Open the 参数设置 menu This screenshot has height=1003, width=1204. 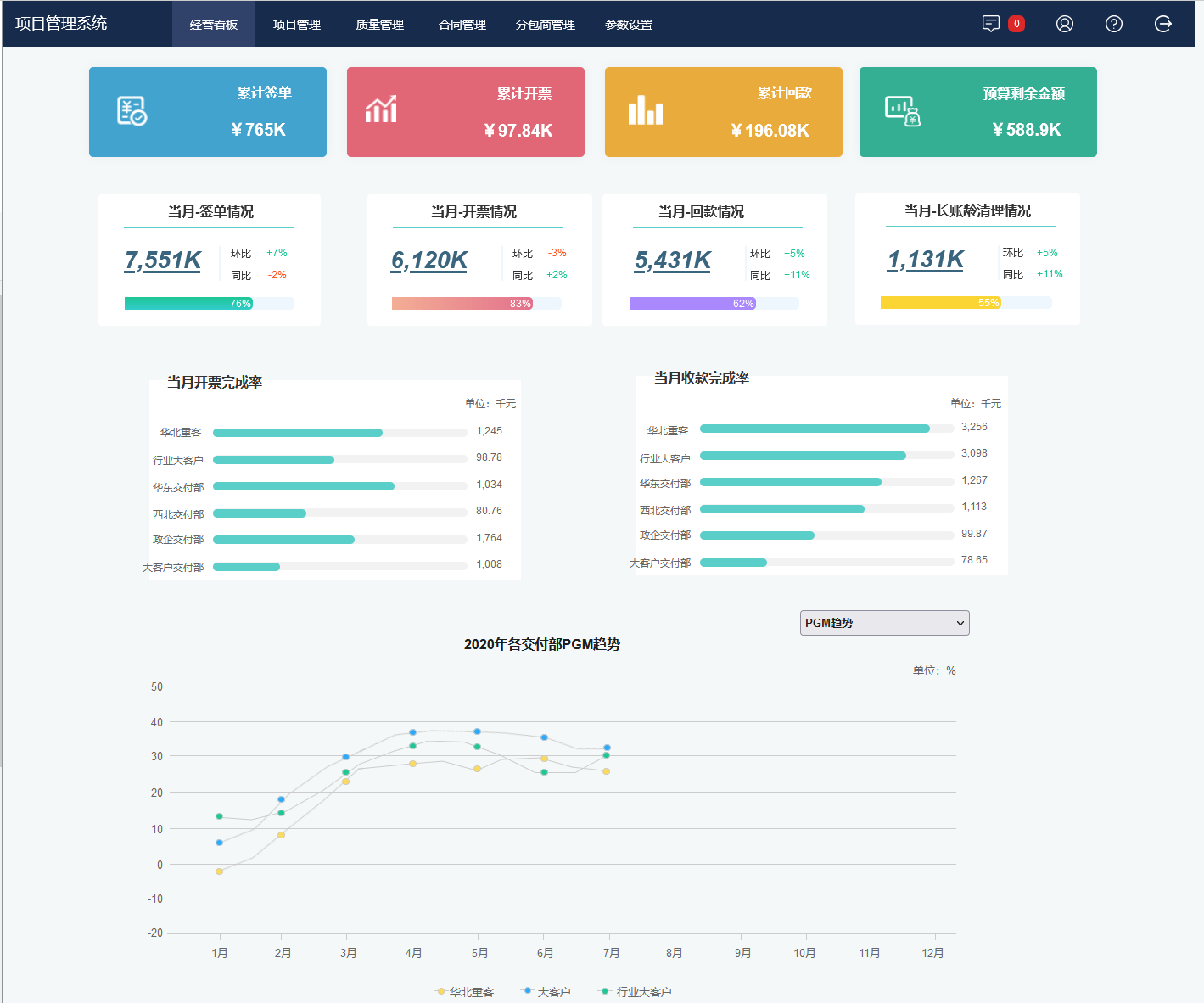629,25
